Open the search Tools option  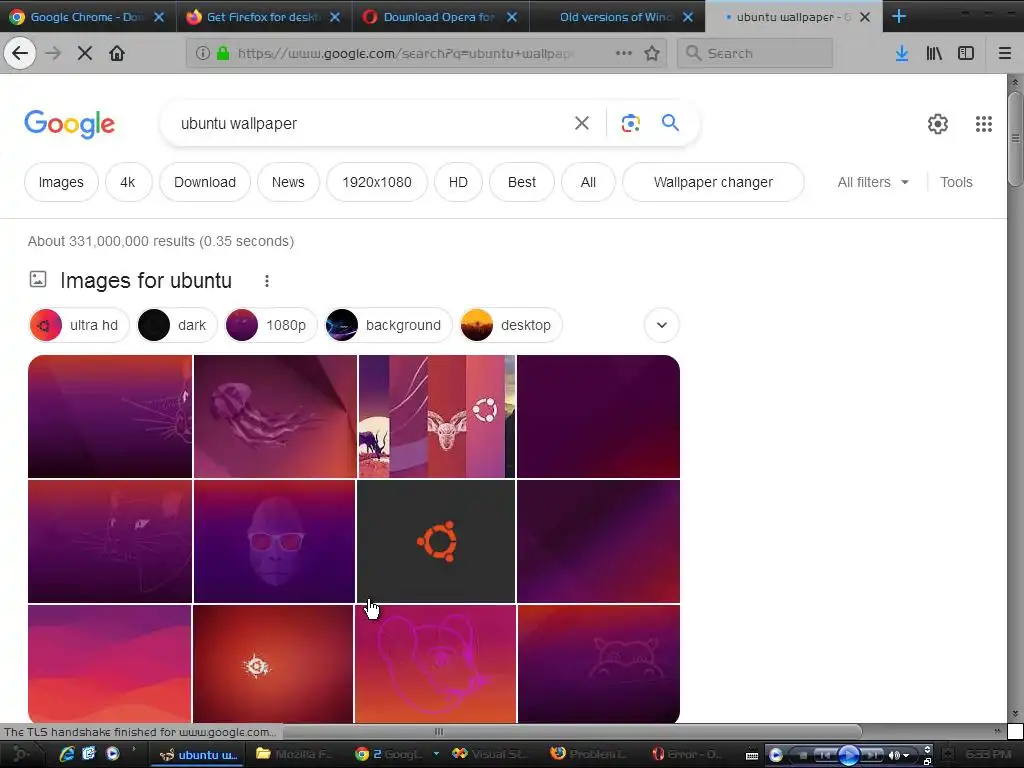pyautogui.click(x=956, y=182)
